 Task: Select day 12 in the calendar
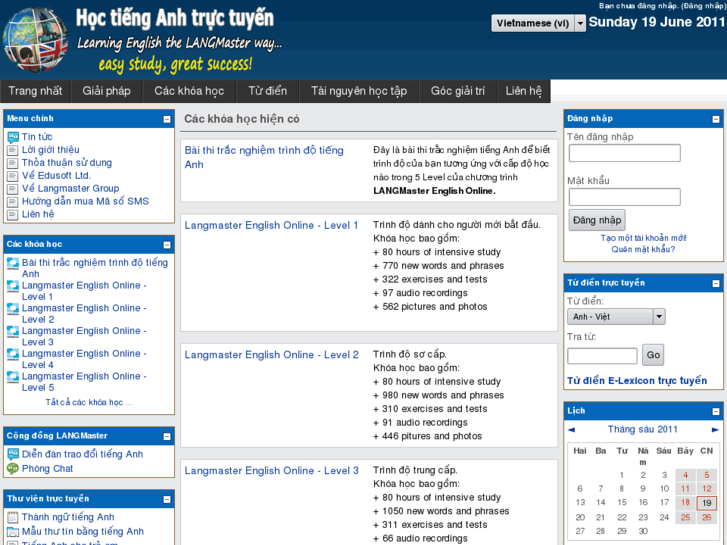pyautogui.click(x=707, y=489)
